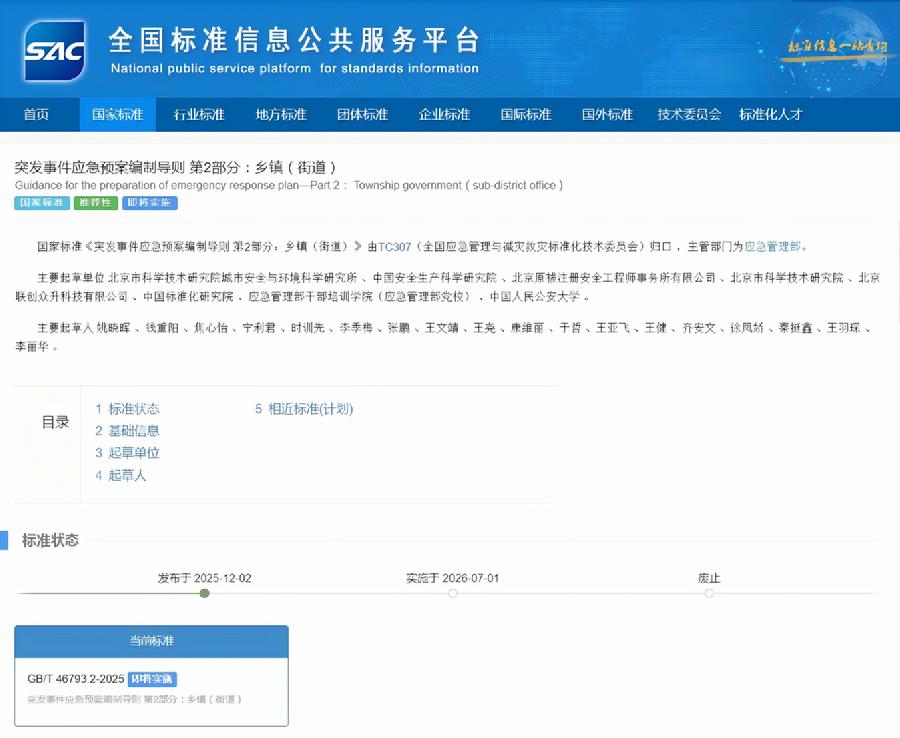Select the 实施于 2026-07-01 timeline marker
The width and height of the screenshot is (900, 738).
(x=452, y=593)
